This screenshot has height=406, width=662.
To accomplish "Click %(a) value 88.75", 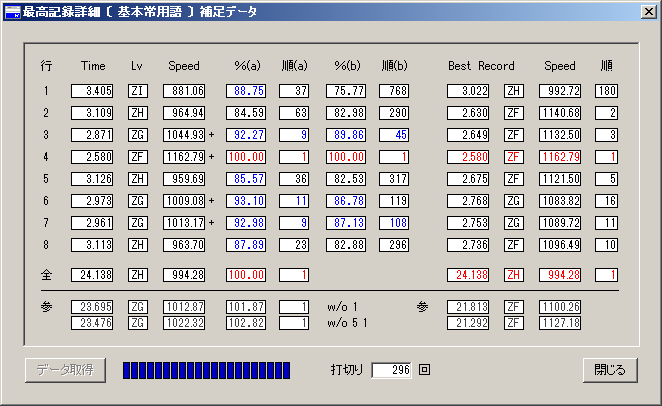I will 246,91.
